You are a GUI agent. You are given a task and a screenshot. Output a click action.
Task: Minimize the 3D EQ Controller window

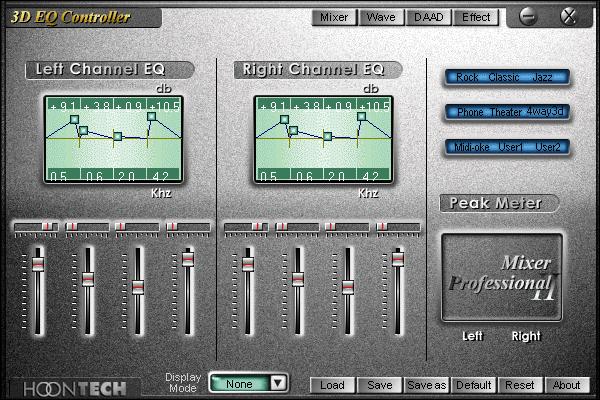[x=528, y=16]
